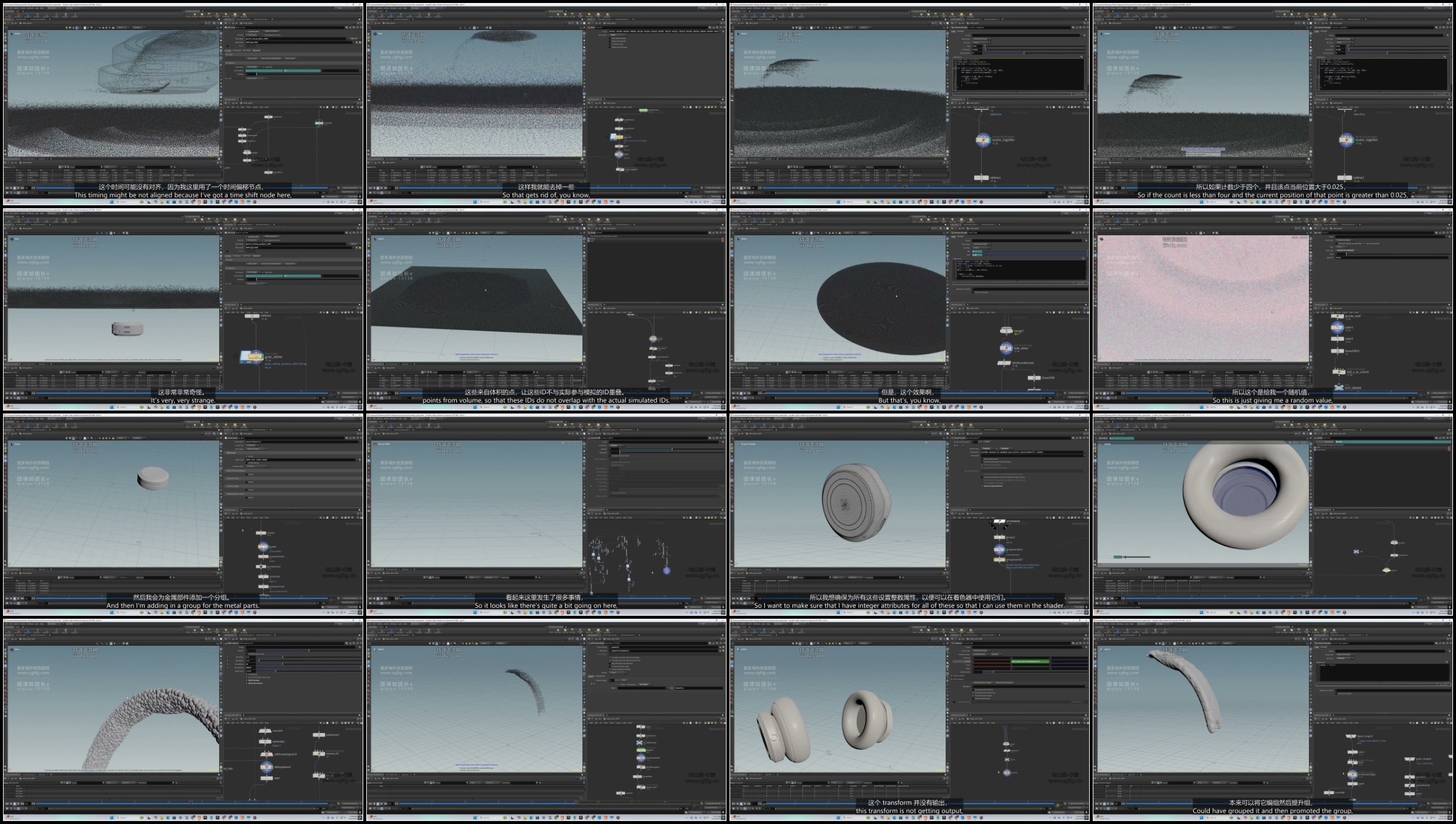Select convert4 node in sphere-arch frame

(266, 730)
